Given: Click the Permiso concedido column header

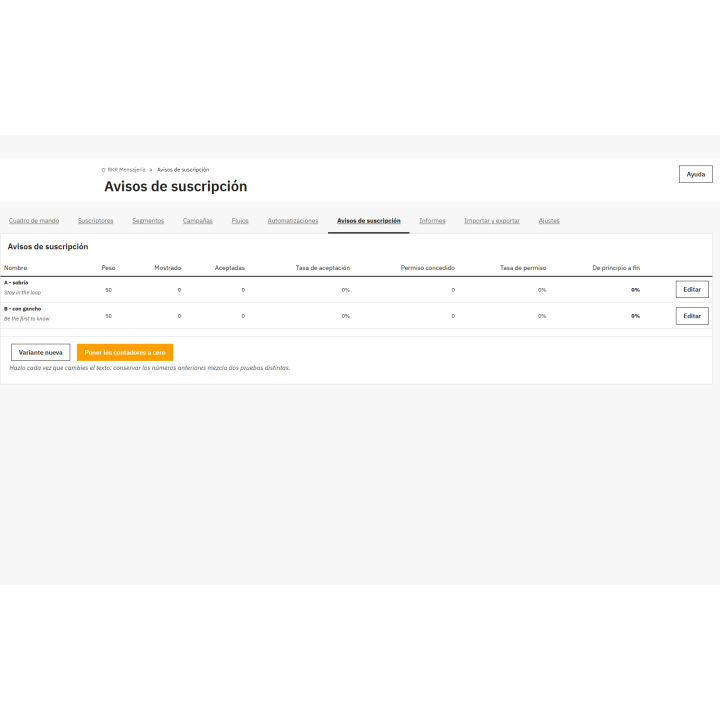Looking at the screenshot, I should click(x=428, y=268).
